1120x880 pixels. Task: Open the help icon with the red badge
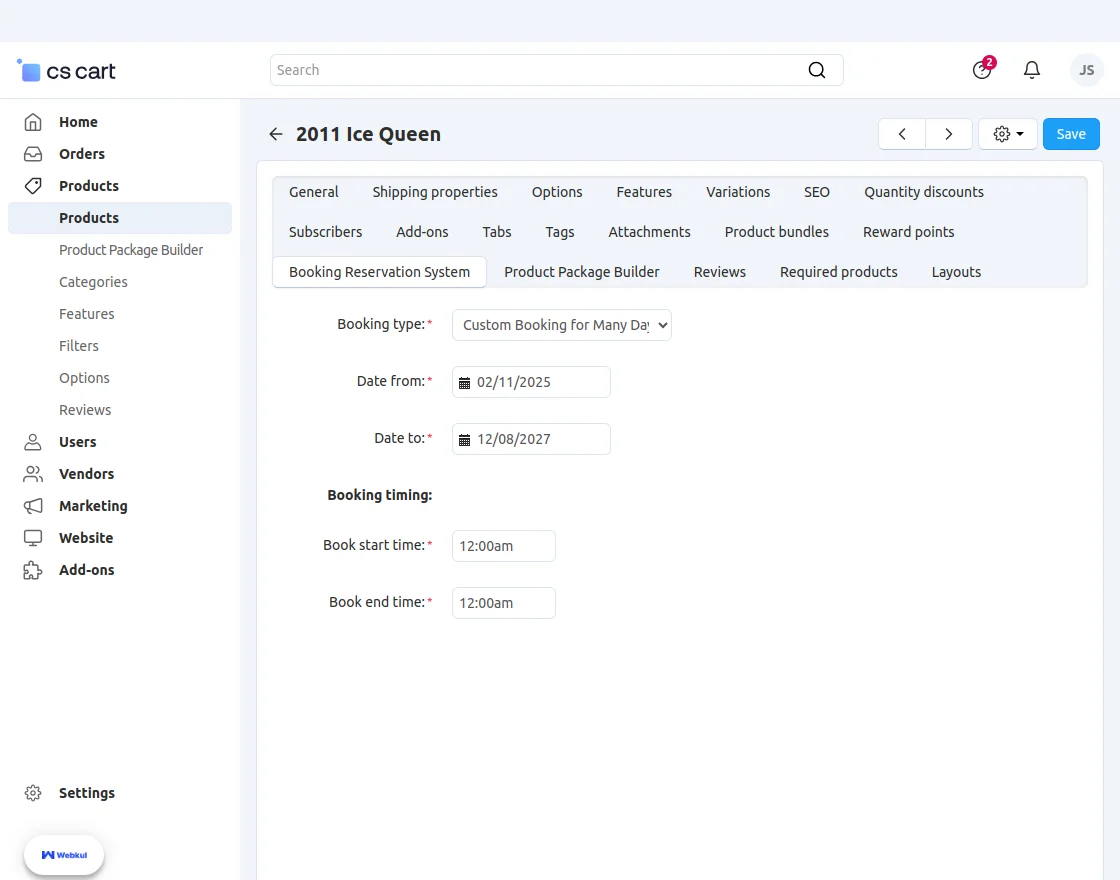click(980, 70)
